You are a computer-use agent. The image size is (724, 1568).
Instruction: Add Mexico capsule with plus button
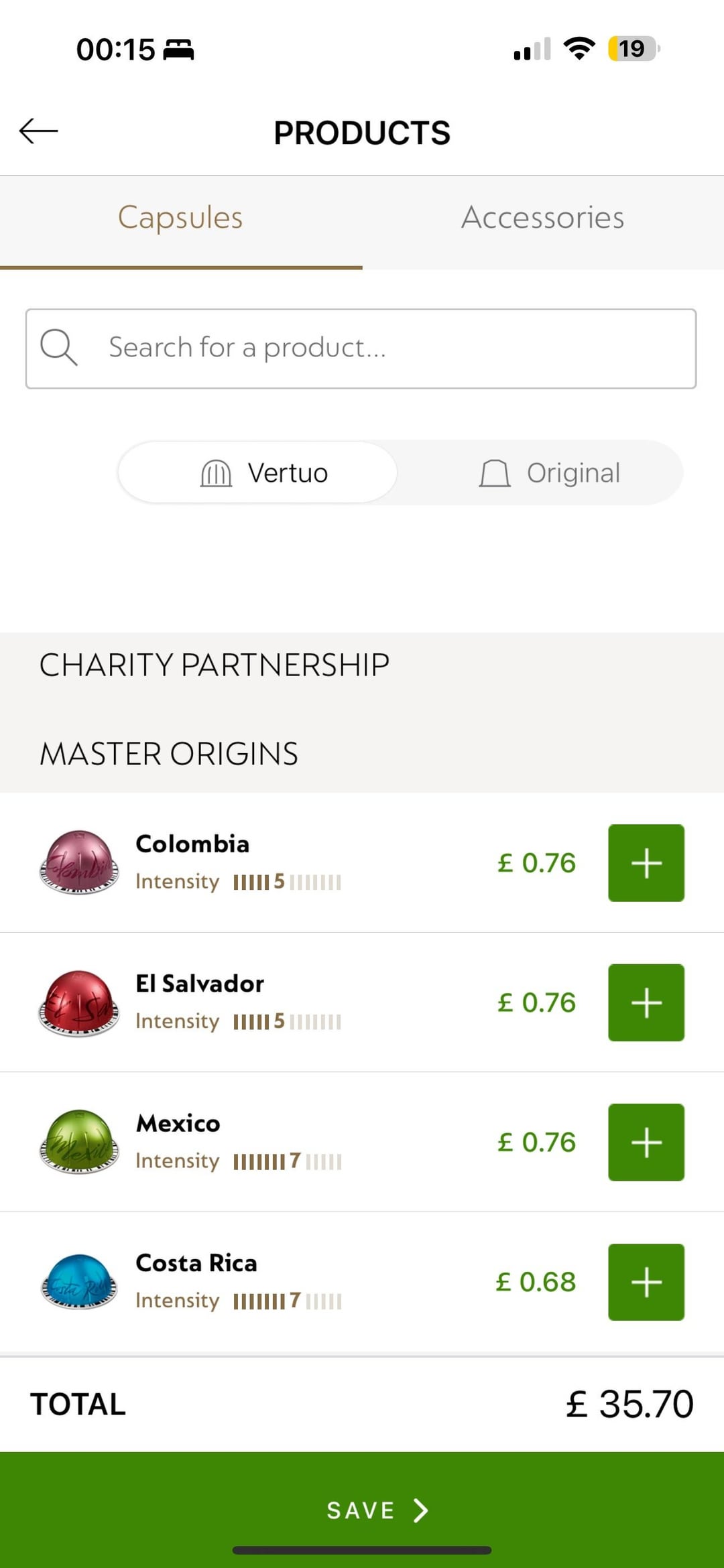coord(646,1142)
